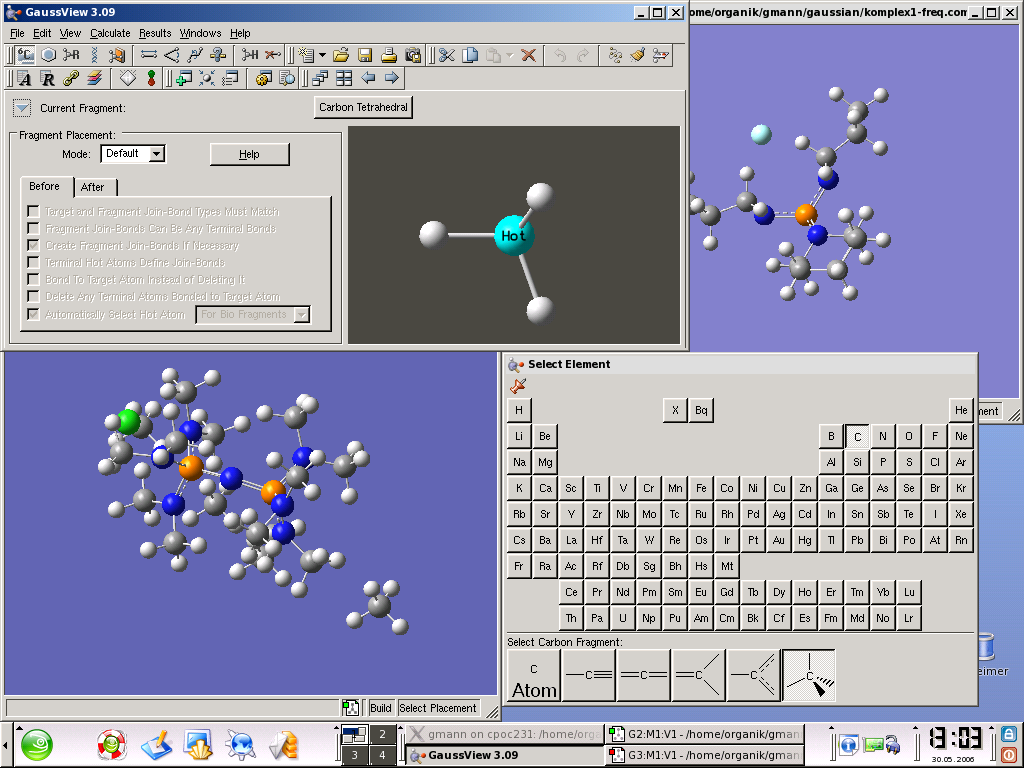Open the Edit menu

coord(42,33)
